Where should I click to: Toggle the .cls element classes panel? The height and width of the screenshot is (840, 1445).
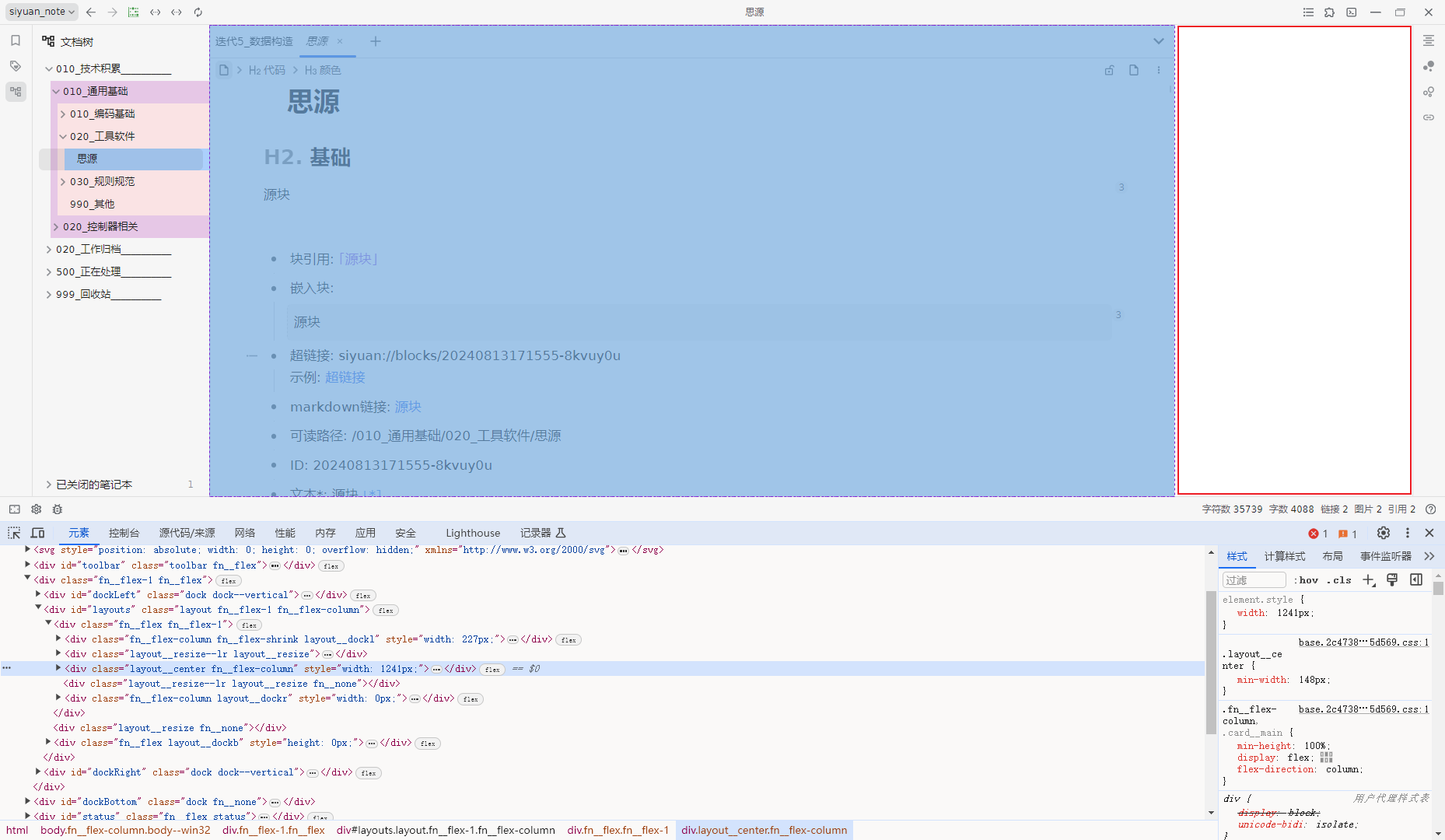(1339, 580)
